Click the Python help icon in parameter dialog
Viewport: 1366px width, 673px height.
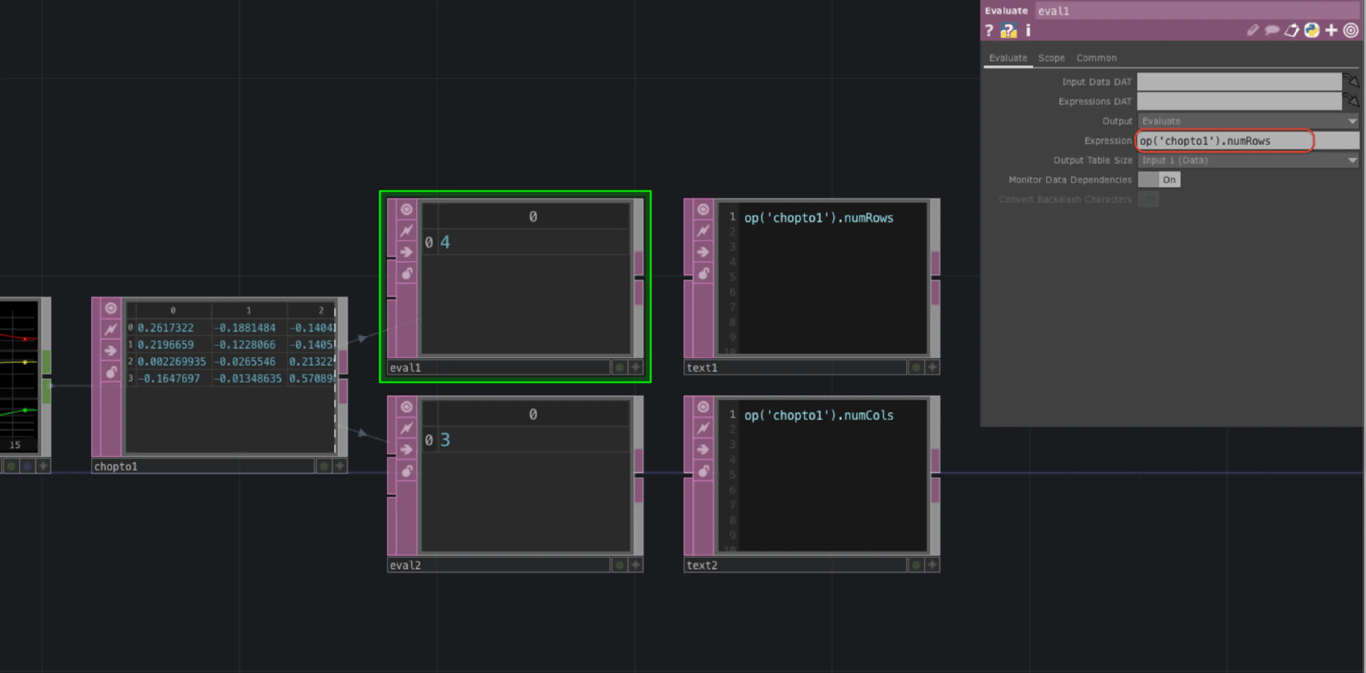click(1009, 30)
